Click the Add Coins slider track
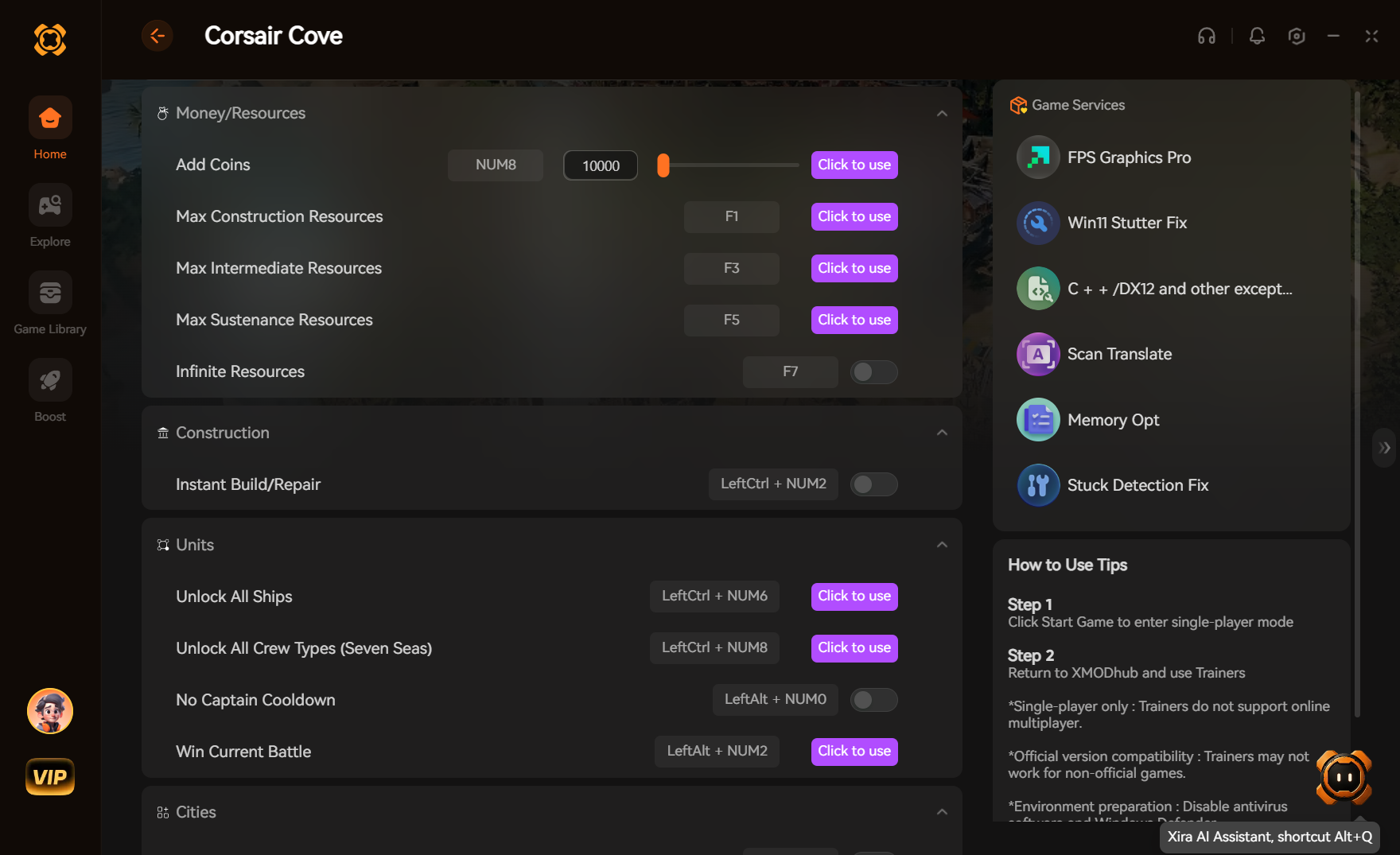Screen dimensions: 1400x855 tap(728, 165)
